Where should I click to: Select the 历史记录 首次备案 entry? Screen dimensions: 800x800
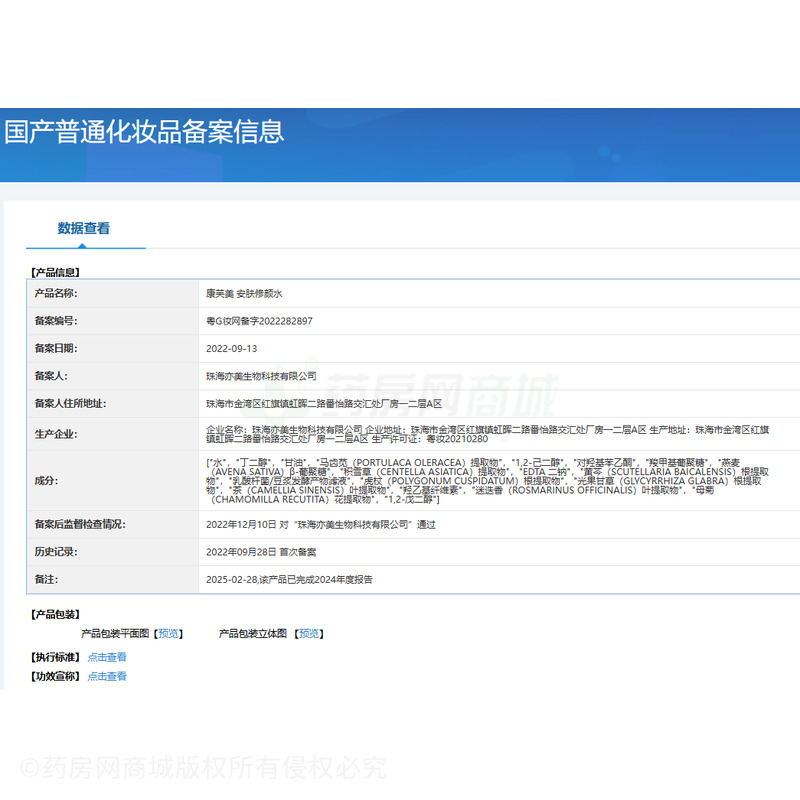265,551
